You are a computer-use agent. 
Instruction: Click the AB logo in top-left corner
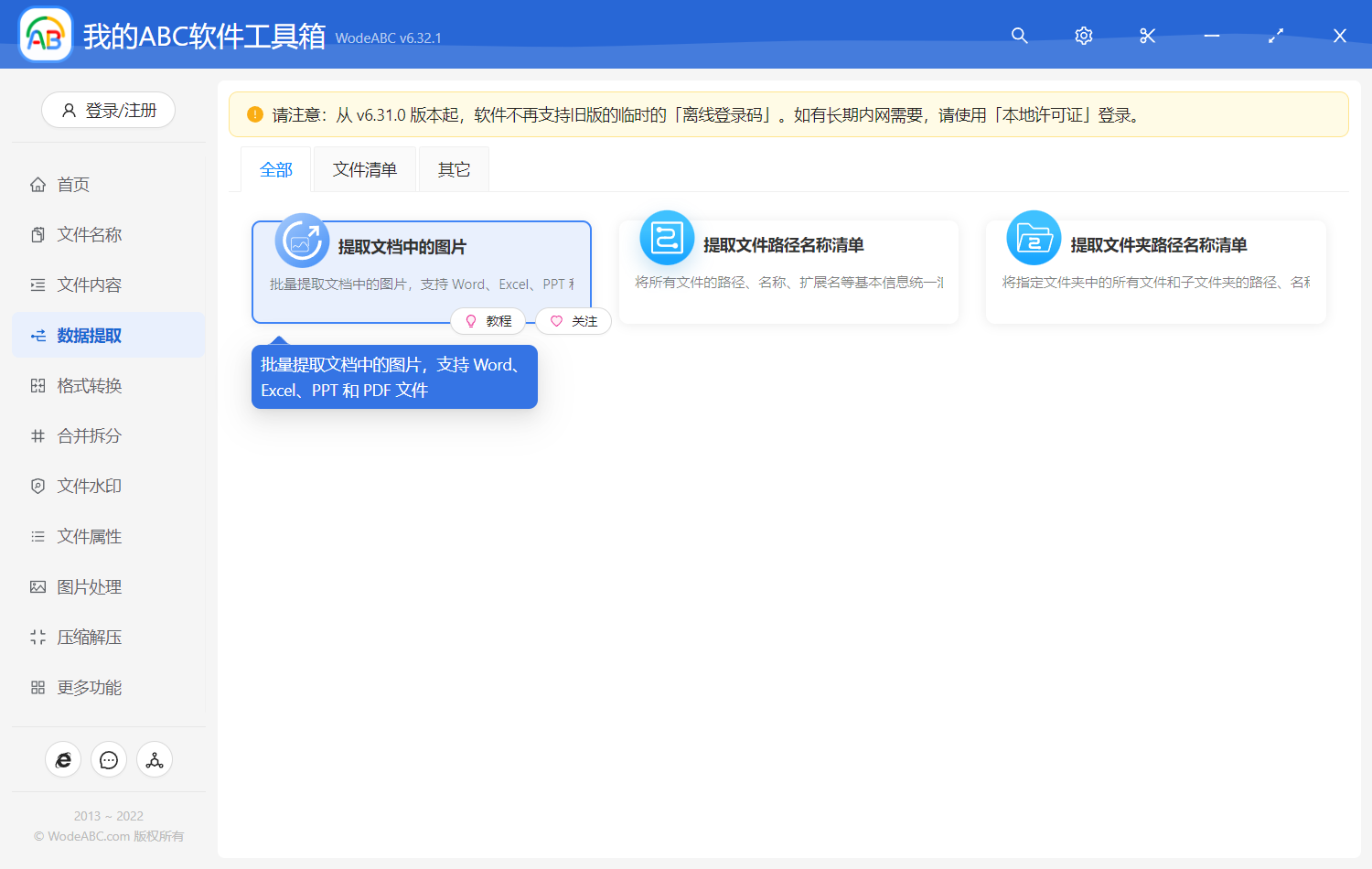45,34
